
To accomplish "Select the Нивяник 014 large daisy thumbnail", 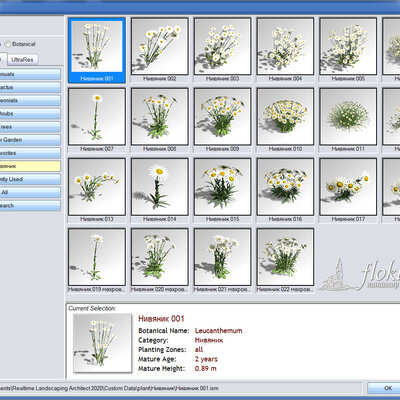I will coord(160,187).
